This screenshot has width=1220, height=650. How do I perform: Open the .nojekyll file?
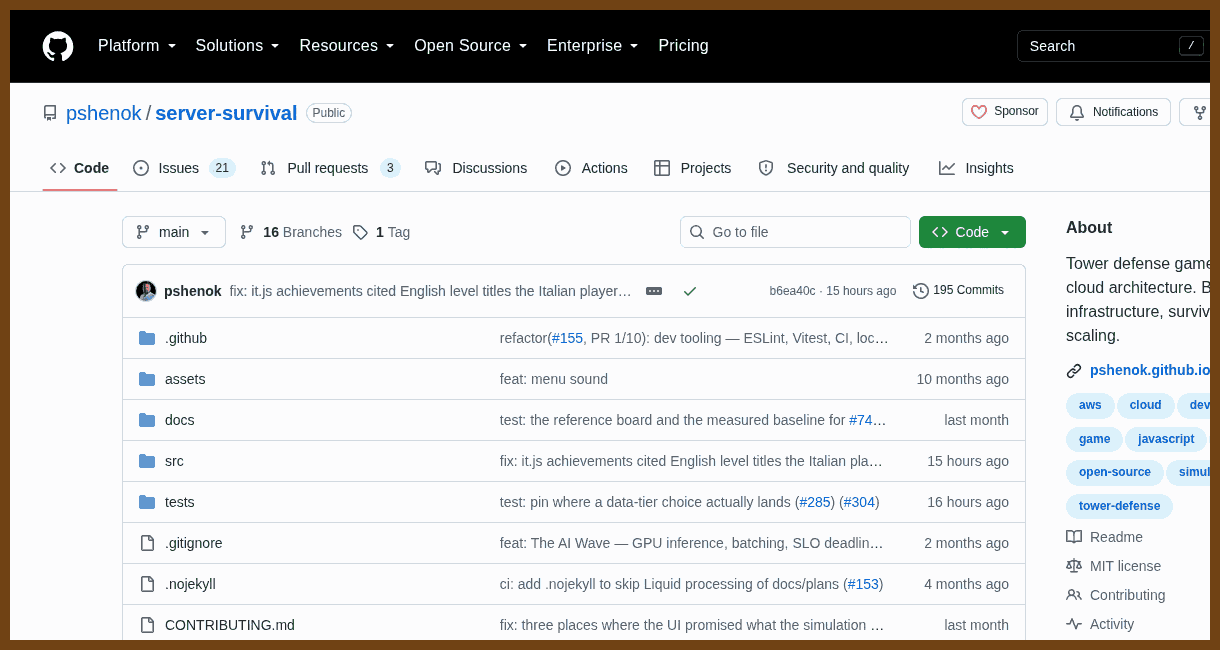point(190,584)
